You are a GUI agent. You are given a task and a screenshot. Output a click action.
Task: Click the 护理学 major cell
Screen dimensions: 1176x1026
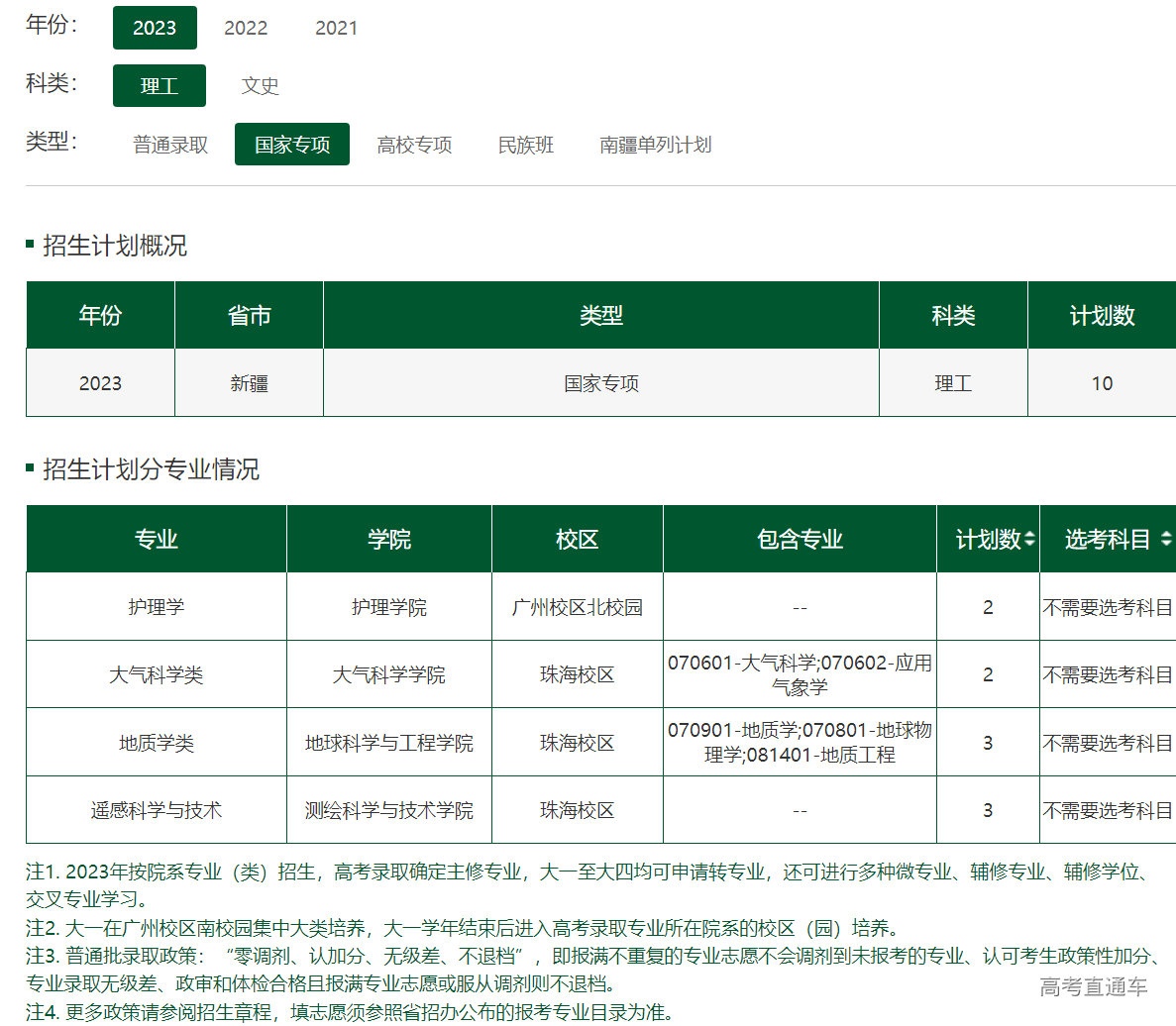click(157, 607)
